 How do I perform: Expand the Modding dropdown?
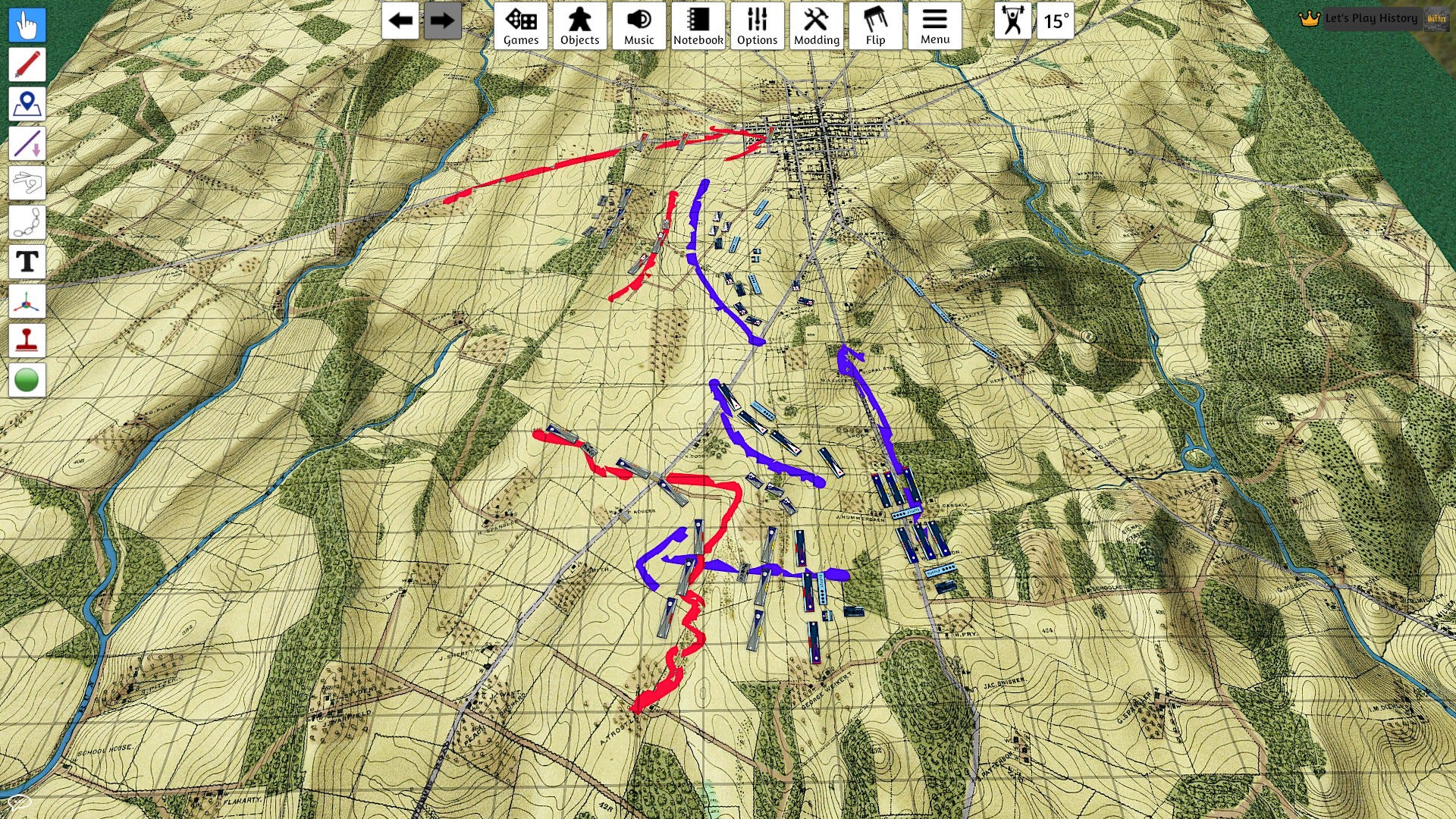tap(817, 26)
